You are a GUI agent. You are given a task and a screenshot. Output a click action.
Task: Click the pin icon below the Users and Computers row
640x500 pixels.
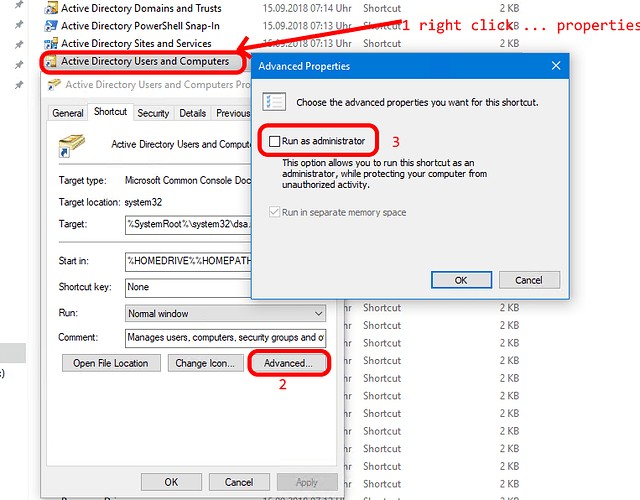coord(19,85)
